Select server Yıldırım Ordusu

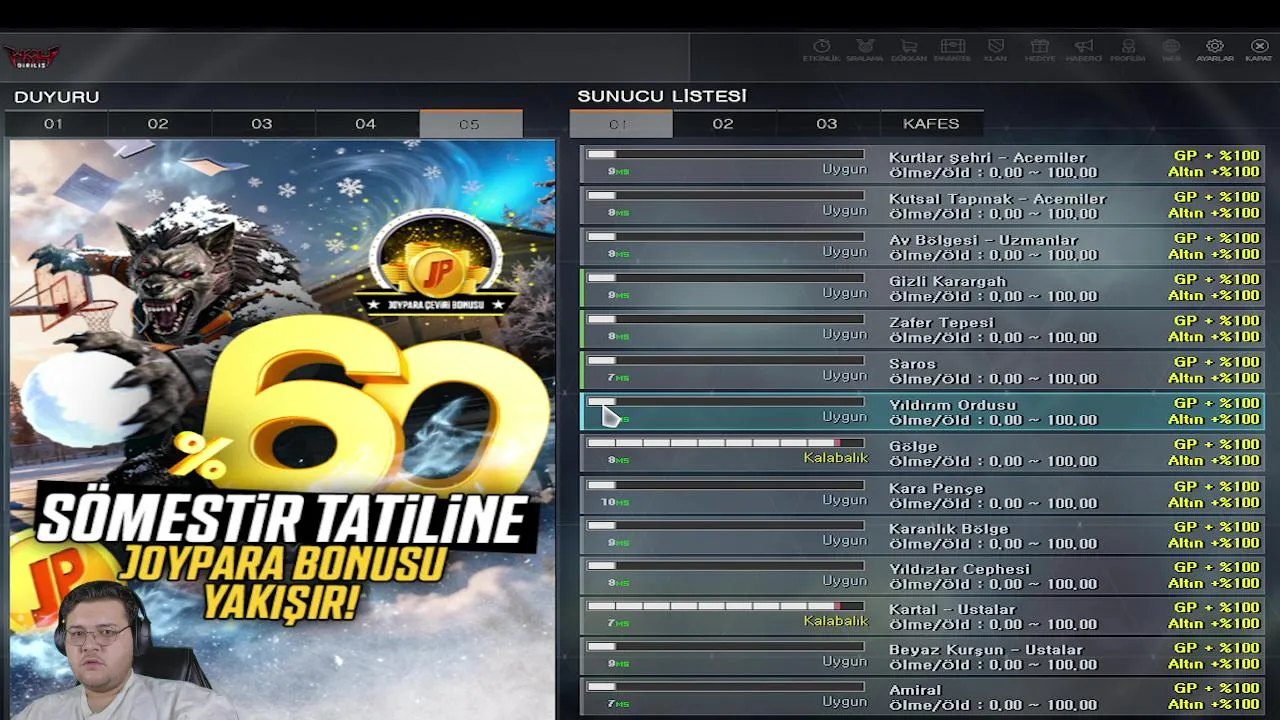pyautogui.click(x=922, y=412)
